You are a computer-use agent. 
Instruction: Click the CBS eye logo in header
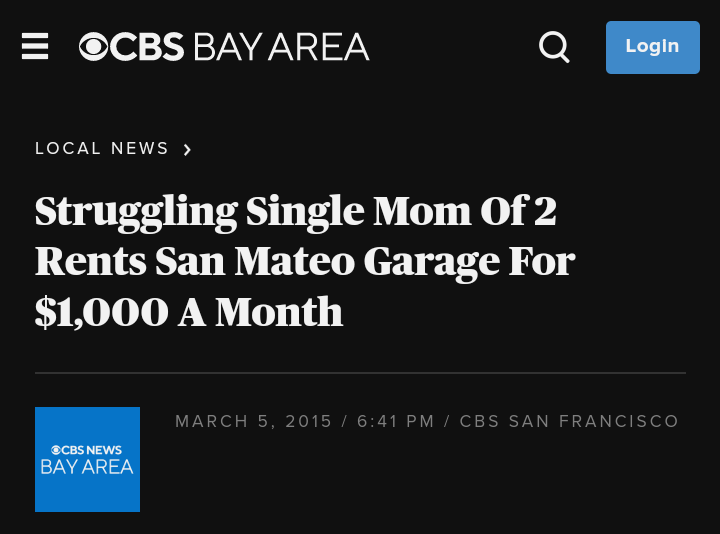tap(93, 47)
